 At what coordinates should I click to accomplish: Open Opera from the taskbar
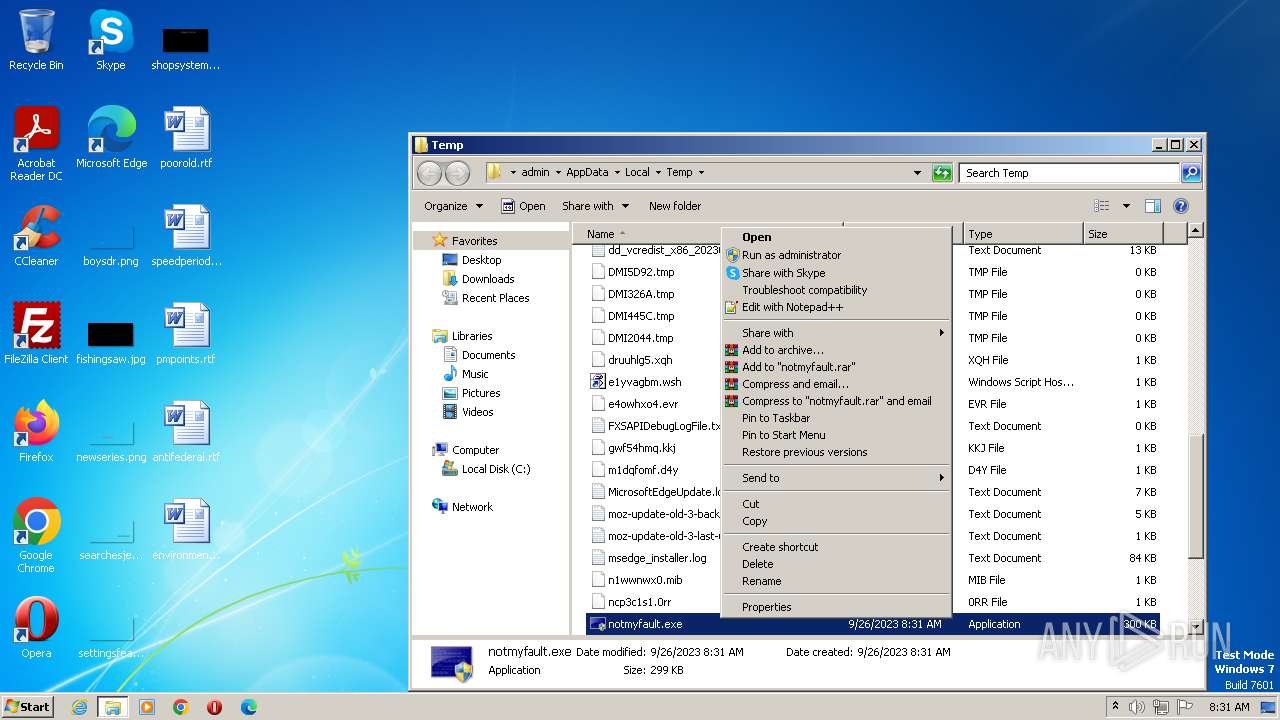(214, 707)
